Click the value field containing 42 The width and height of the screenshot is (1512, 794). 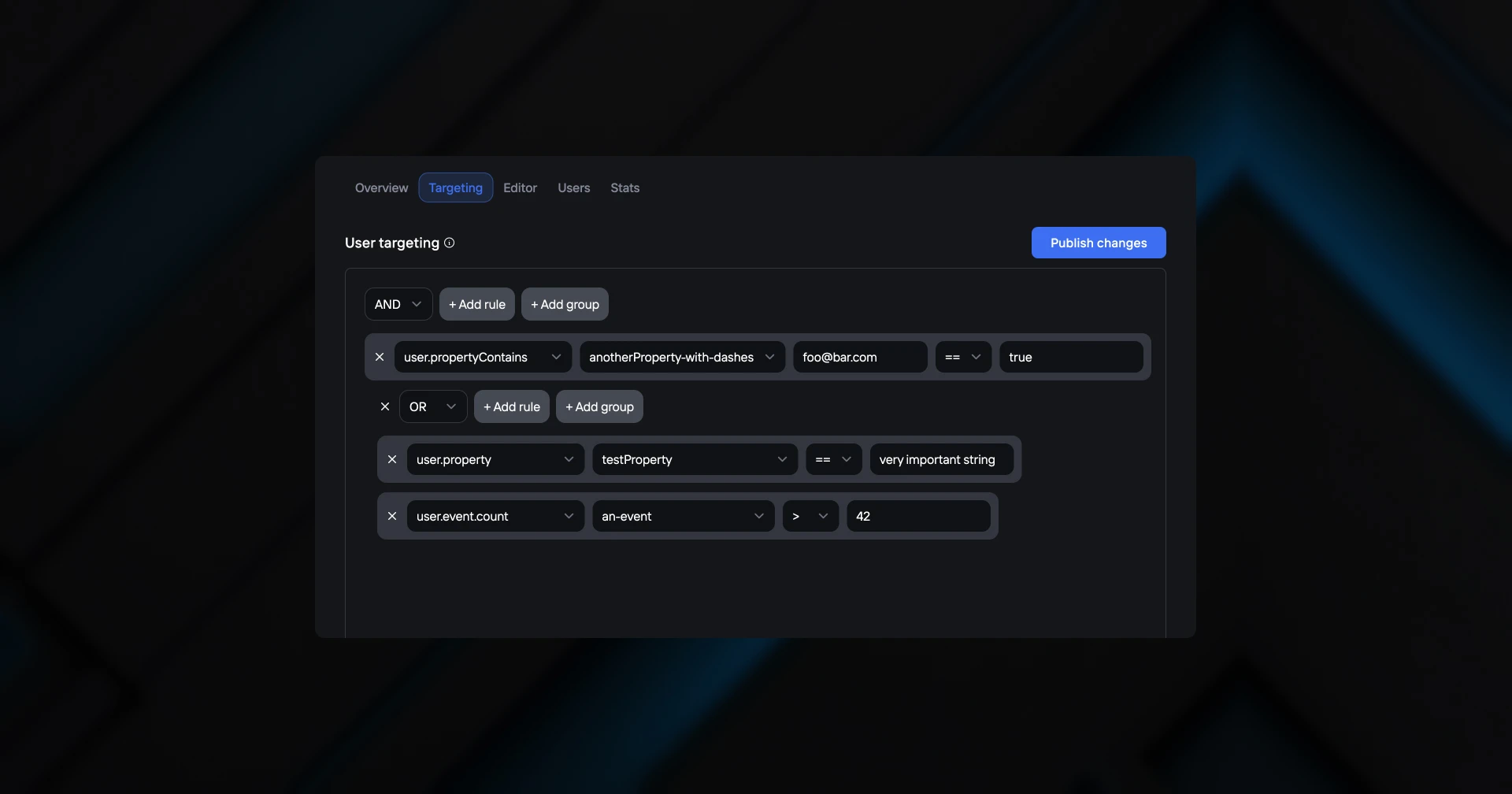[x=918, y=516]
